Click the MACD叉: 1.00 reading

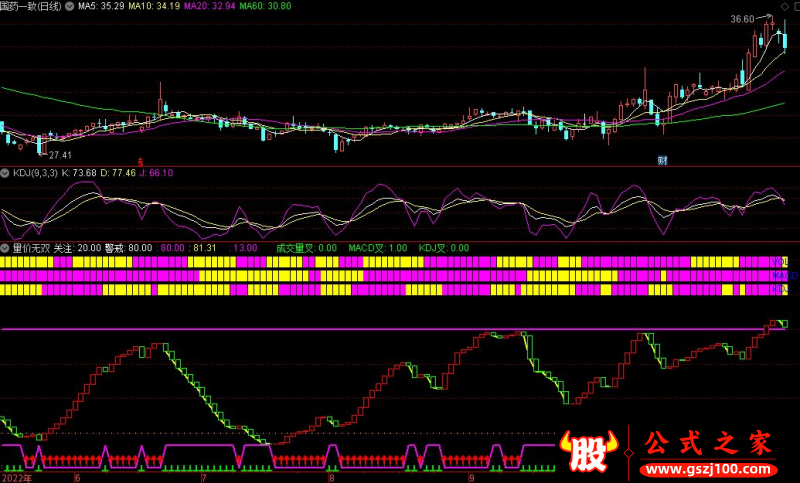click(378, 248)
